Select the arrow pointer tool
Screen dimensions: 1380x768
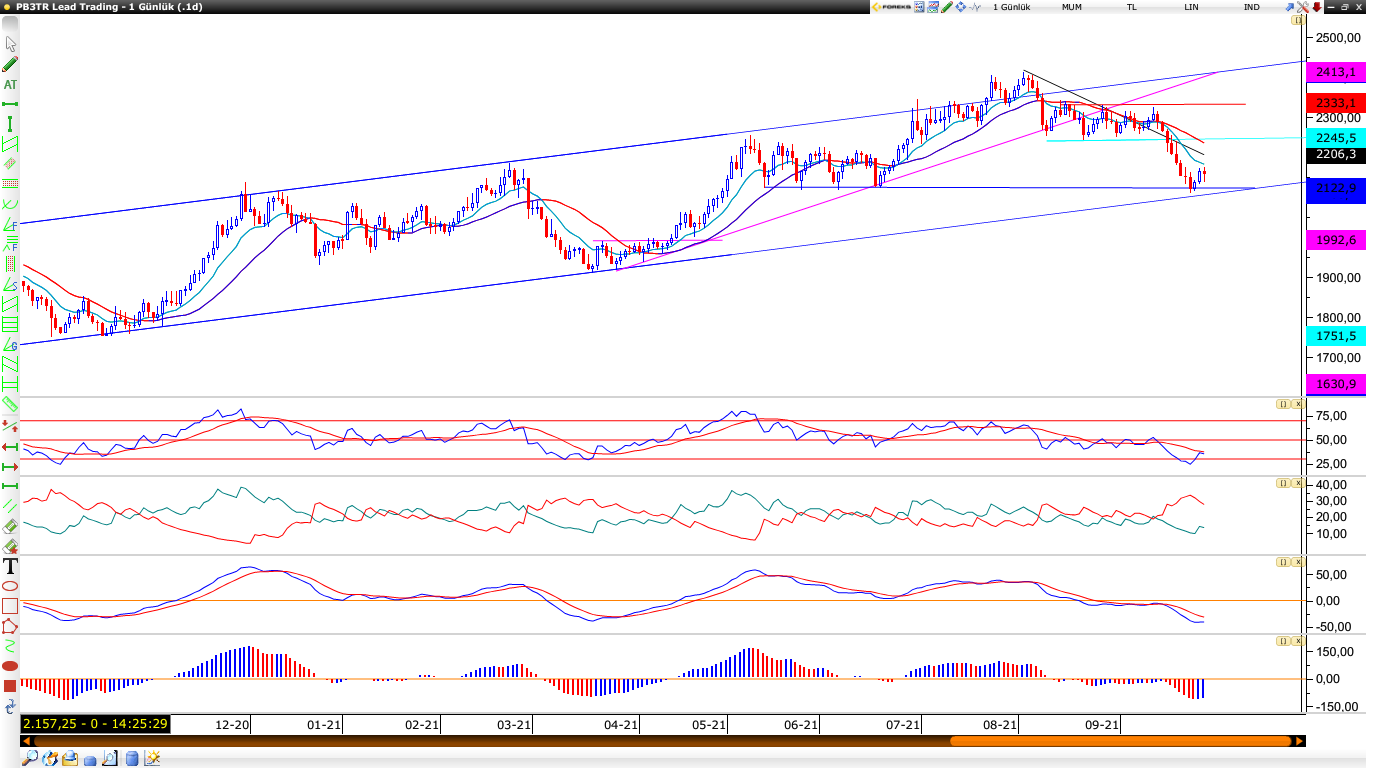point(11,44)
